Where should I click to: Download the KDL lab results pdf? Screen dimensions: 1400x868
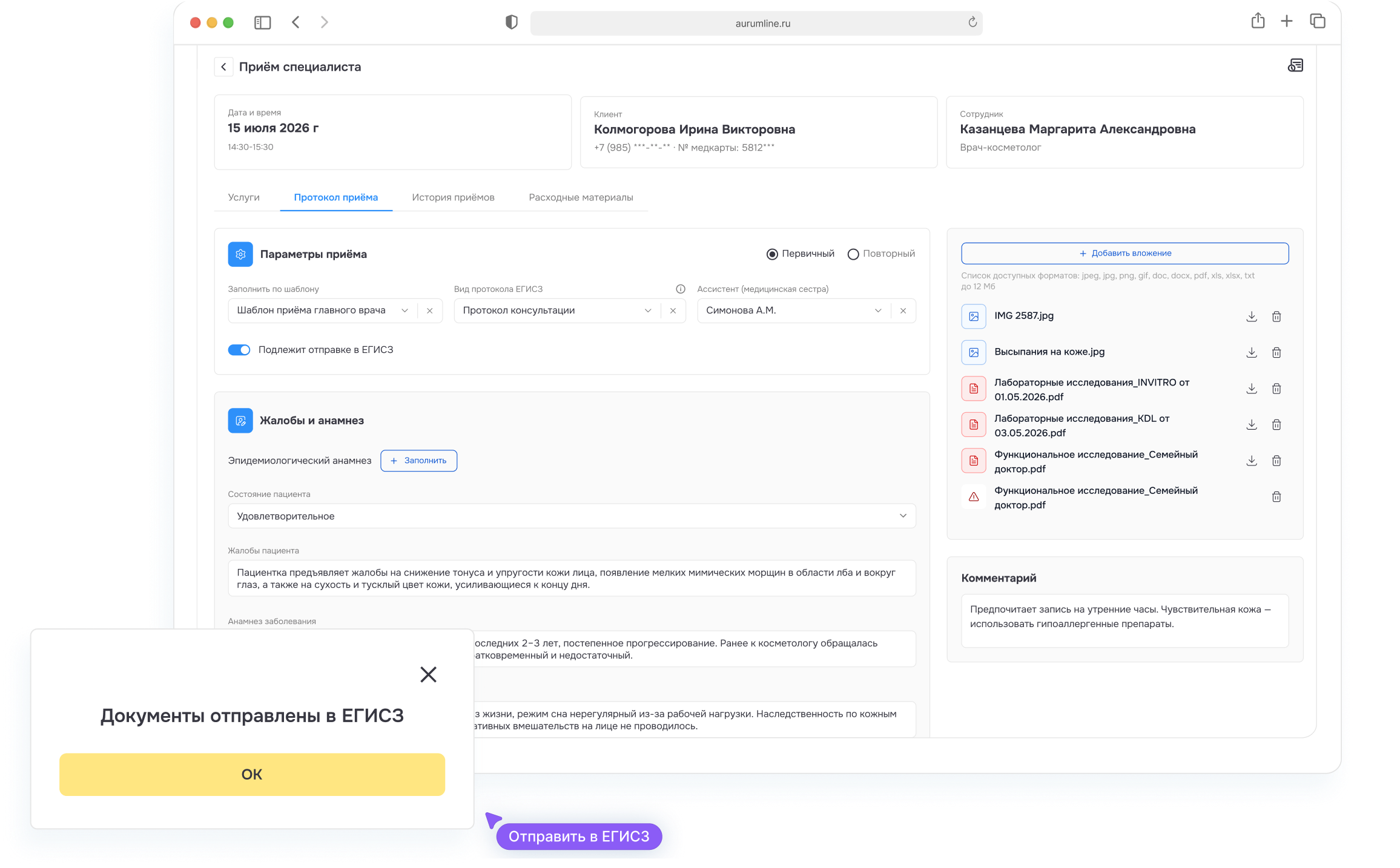1252,425
